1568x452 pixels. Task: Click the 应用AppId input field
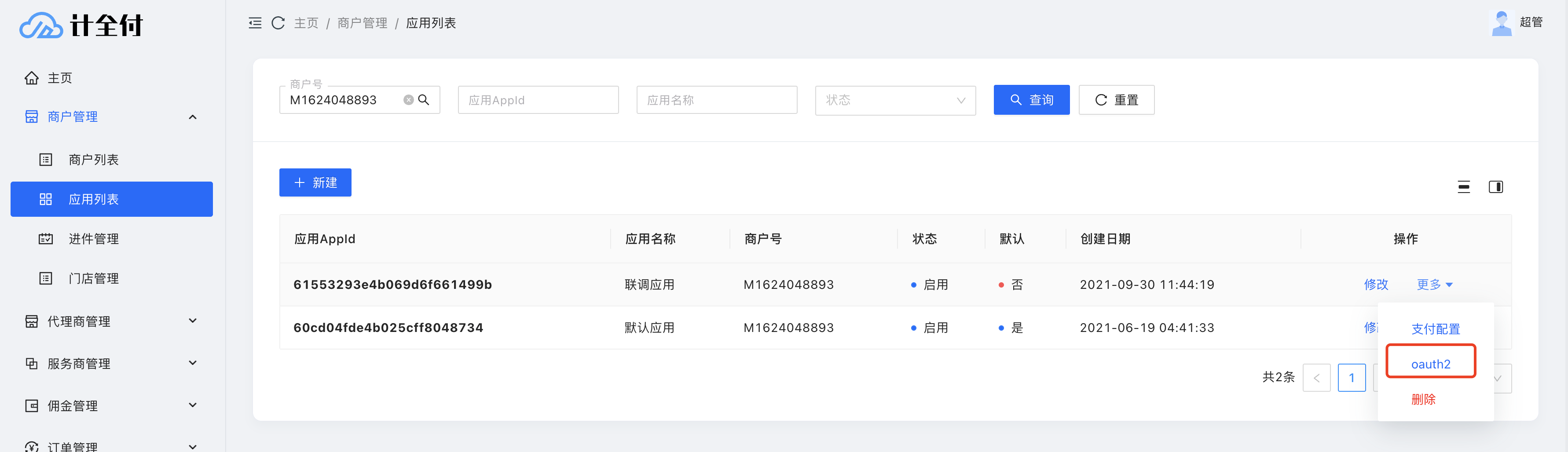pyautogui.click(x=538, y=100)
